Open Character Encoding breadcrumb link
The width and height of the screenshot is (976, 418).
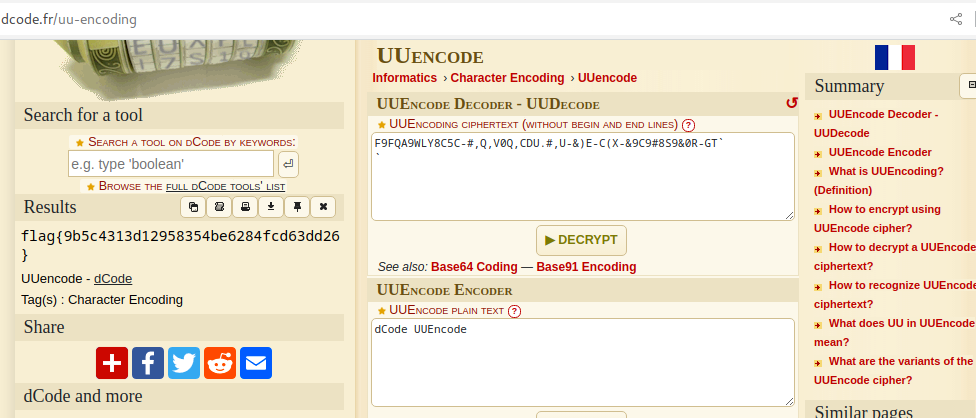point(507,78)
